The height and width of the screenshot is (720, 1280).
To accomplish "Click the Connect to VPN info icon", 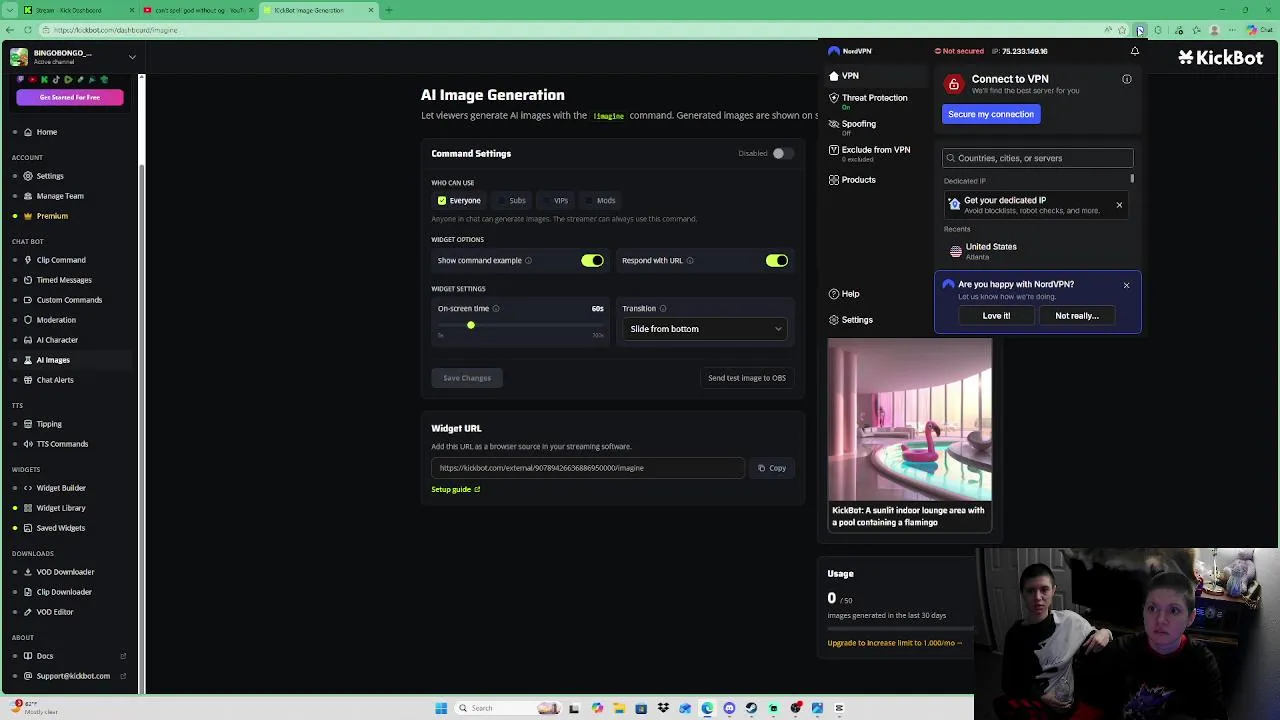I will tap(1127, 79).
